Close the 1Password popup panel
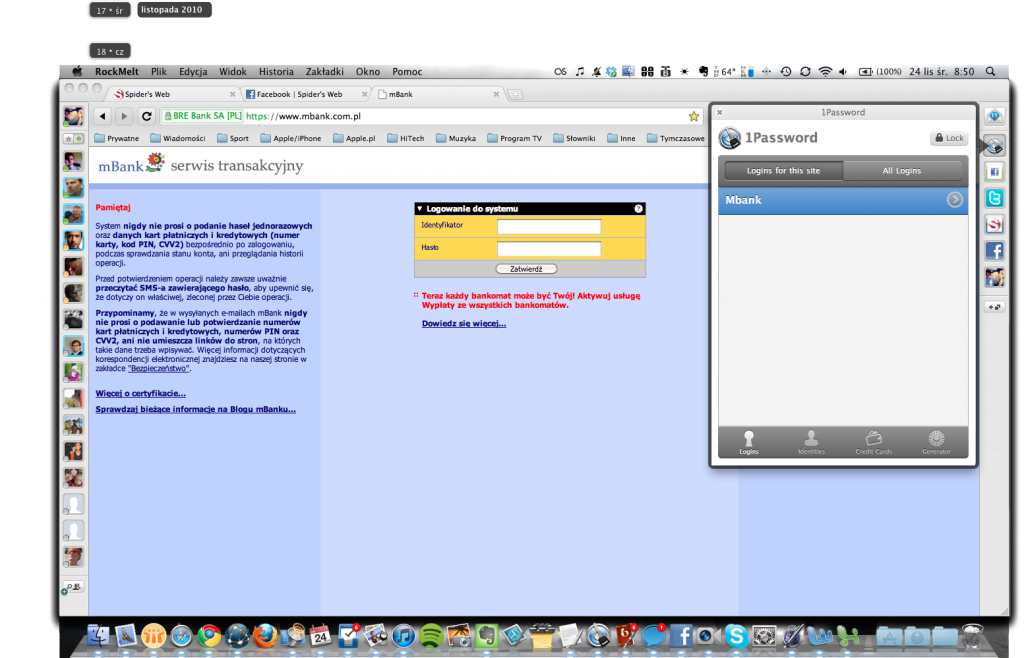This screenshot has height=658, width=1024. coord(720,112)
